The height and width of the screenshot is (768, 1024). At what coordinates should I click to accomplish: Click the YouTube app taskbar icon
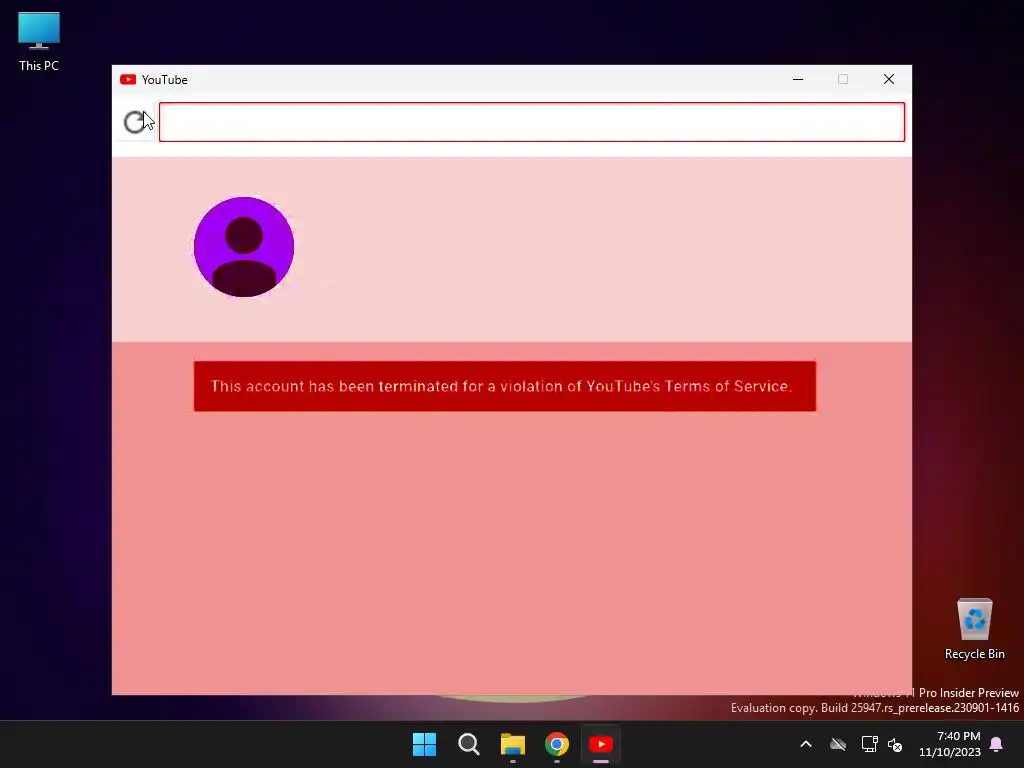[x=601, y=744]
